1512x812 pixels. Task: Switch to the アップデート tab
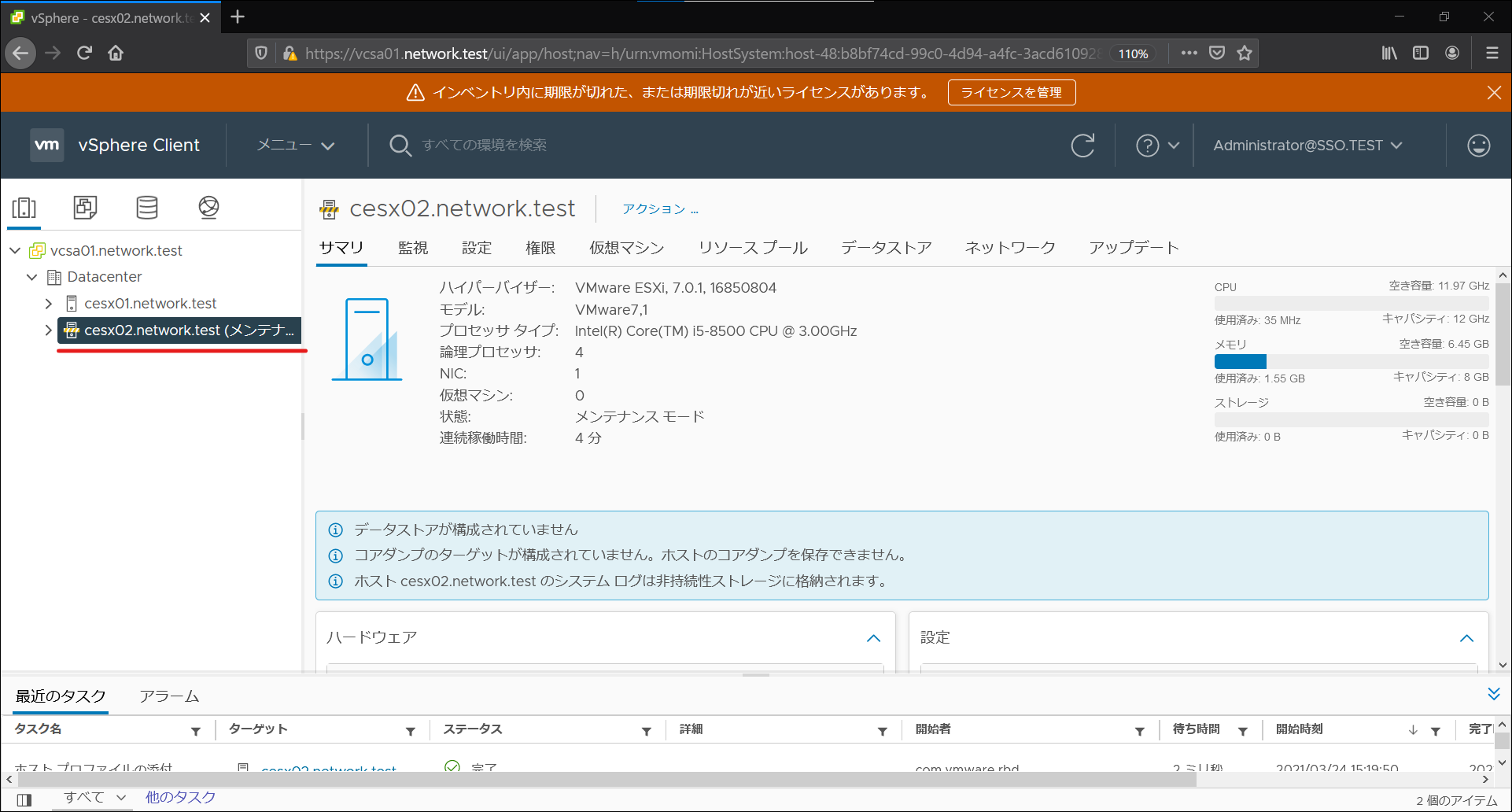click(x=1134, y=248)
